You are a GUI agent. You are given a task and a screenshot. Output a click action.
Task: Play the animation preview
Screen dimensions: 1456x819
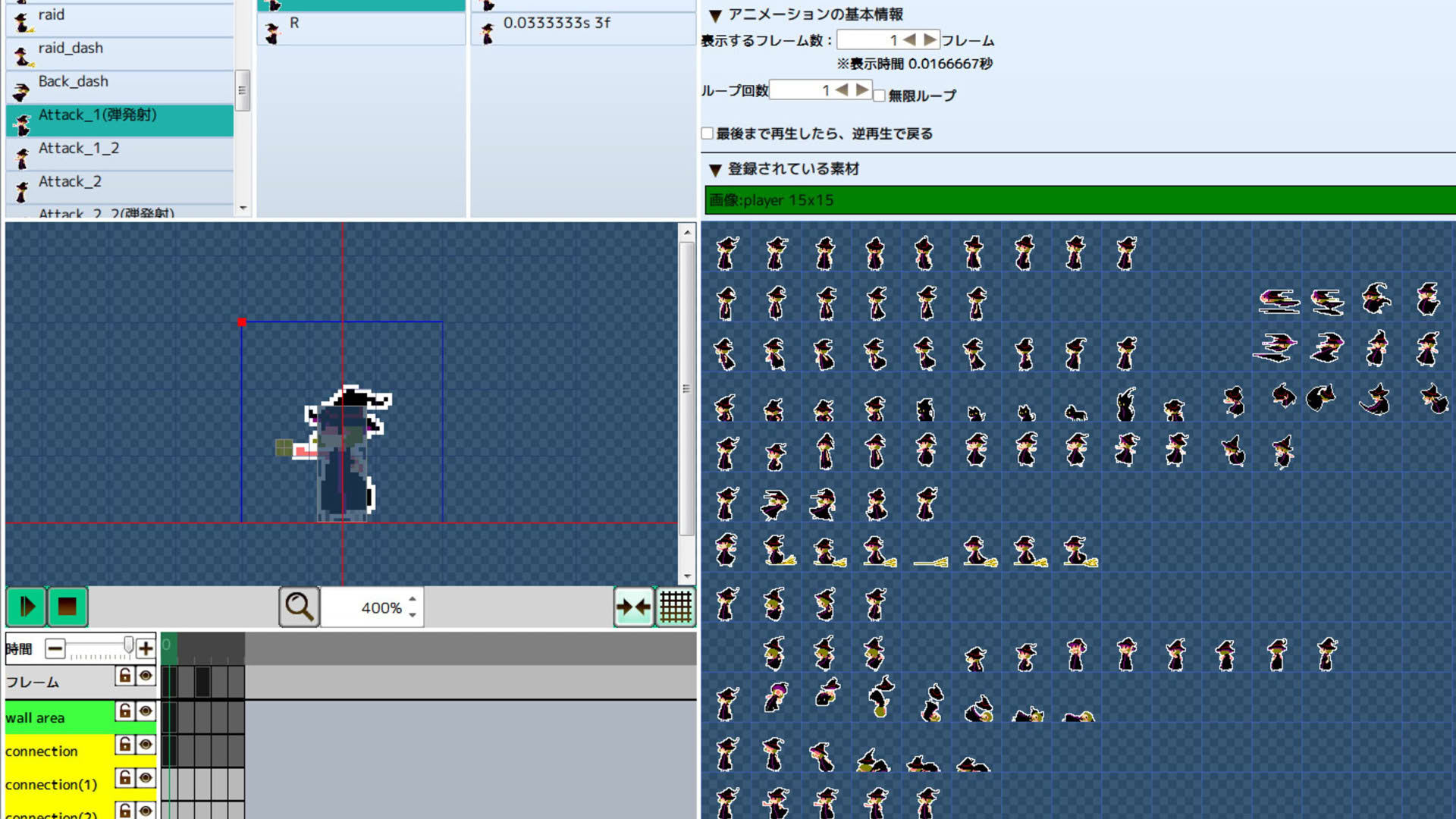(x=27, y=607)
